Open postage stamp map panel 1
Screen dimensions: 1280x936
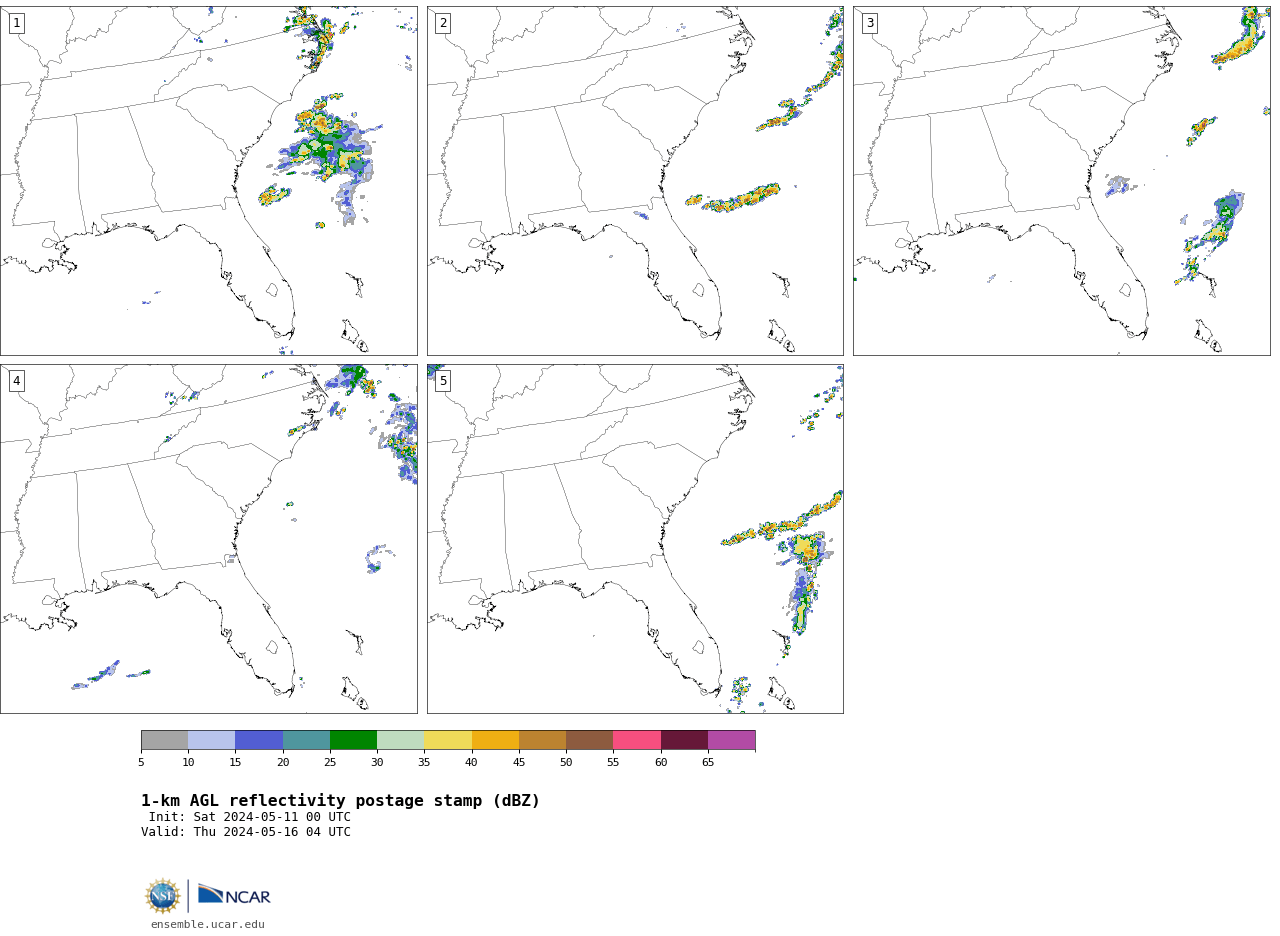208,181
